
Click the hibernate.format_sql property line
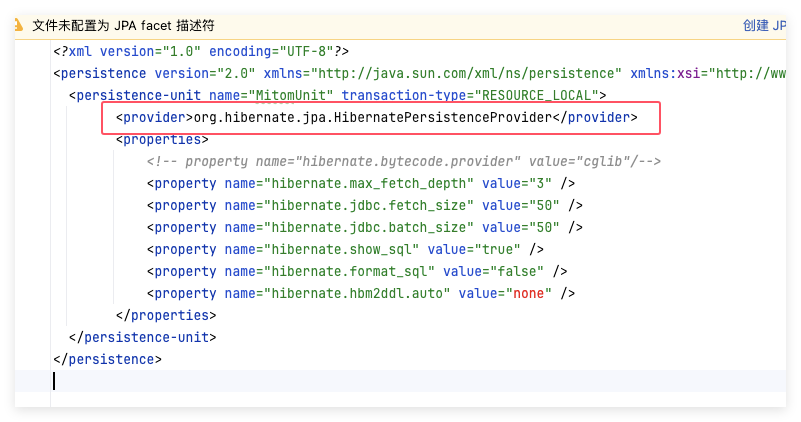(x=357, y=271)
